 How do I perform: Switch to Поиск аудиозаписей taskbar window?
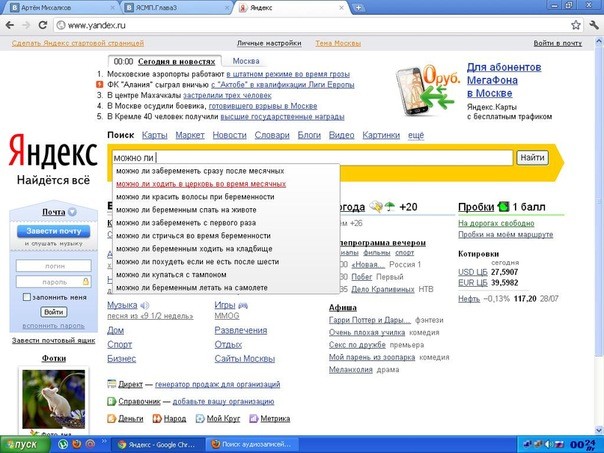(x=253, y=445)
